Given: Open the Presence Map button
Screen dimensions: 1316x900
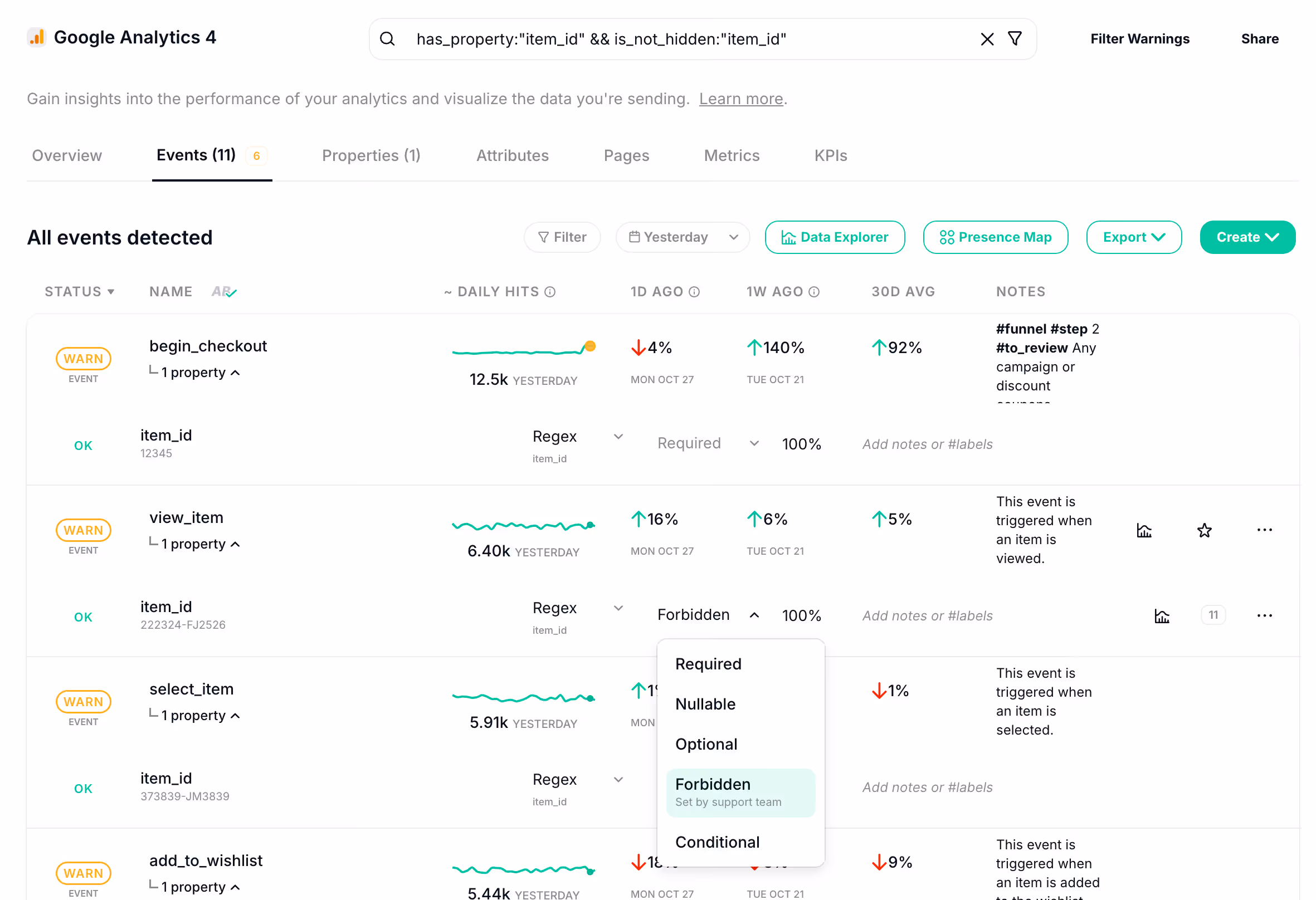Looking at the screenshot, I should pos(995,237).
